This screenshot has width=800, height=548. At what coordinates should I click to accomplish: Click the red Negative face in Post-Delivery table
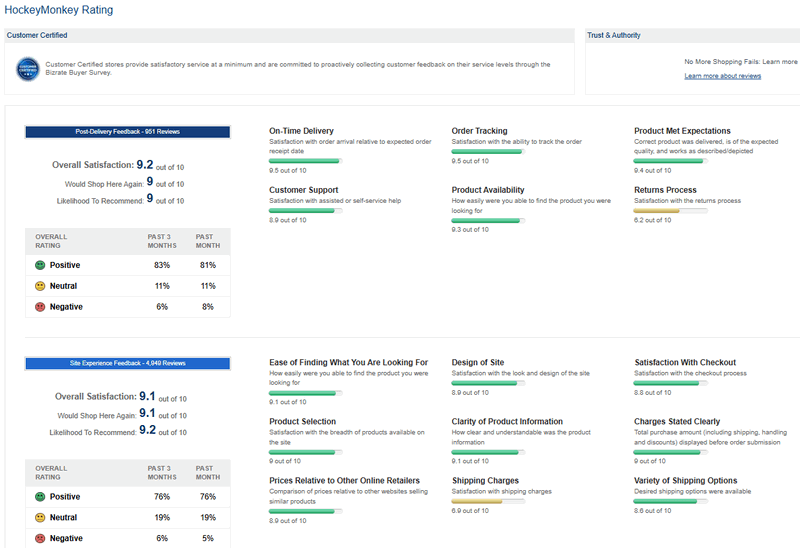coord(40,307)
